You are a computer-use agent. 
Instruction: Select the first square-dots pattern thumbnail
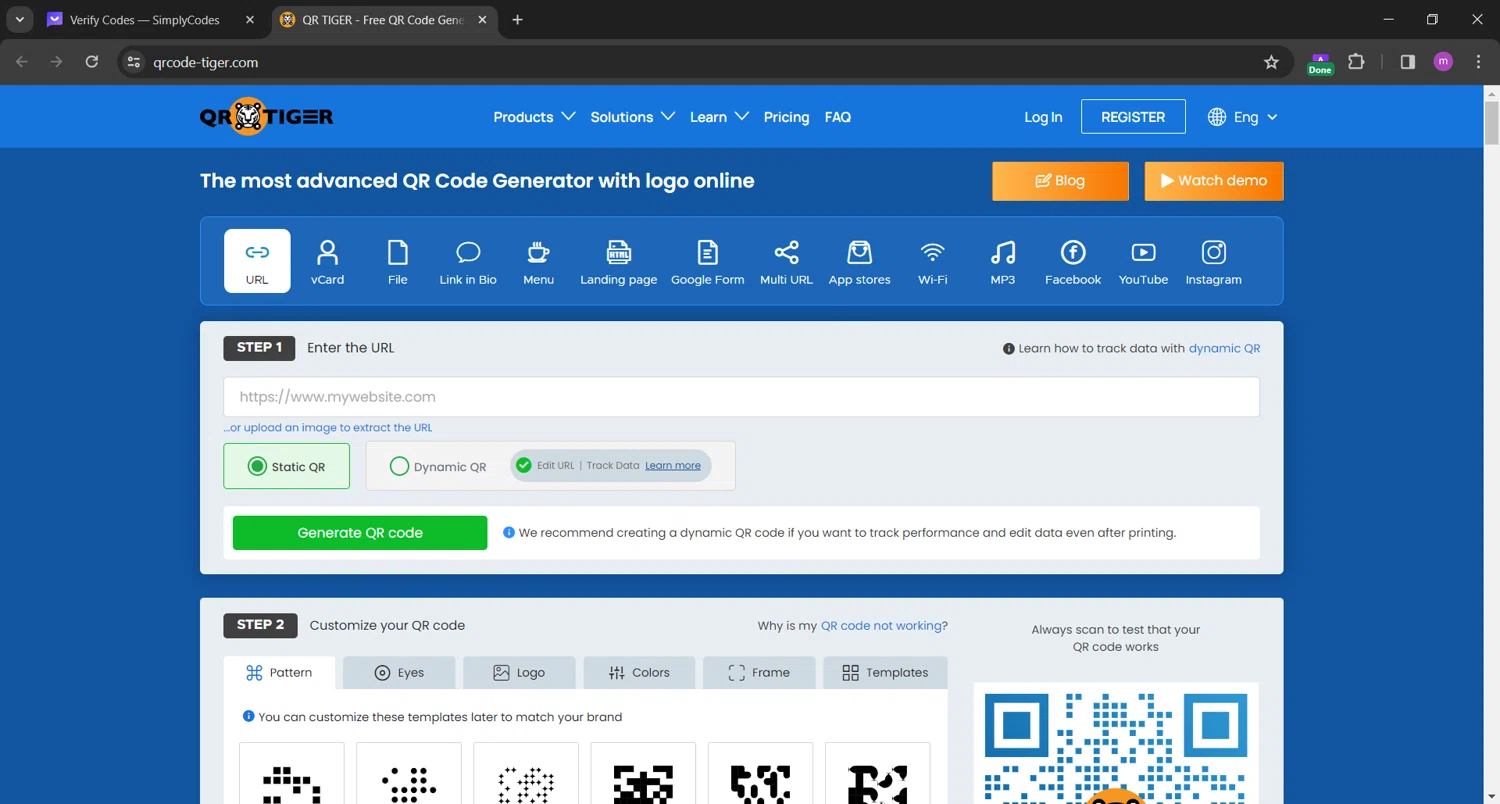click(292, 774)
